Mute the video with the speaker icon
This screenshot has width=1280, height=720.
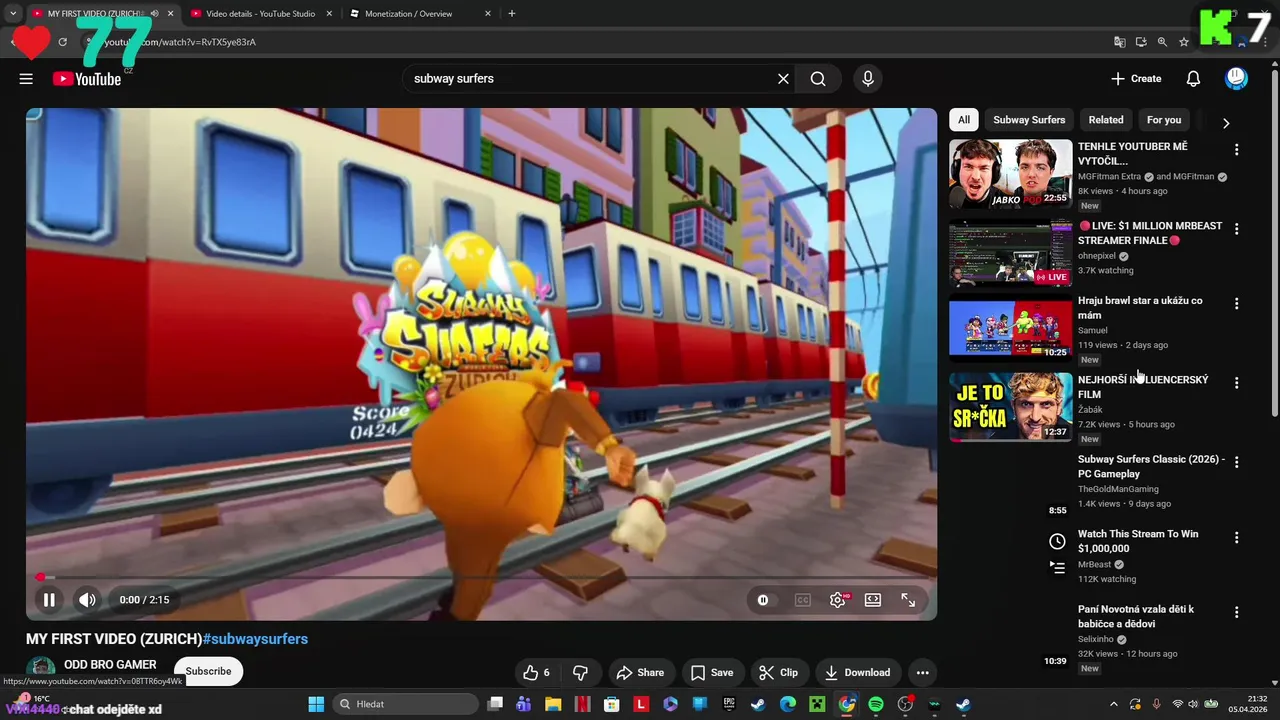[x=87, y=600]
